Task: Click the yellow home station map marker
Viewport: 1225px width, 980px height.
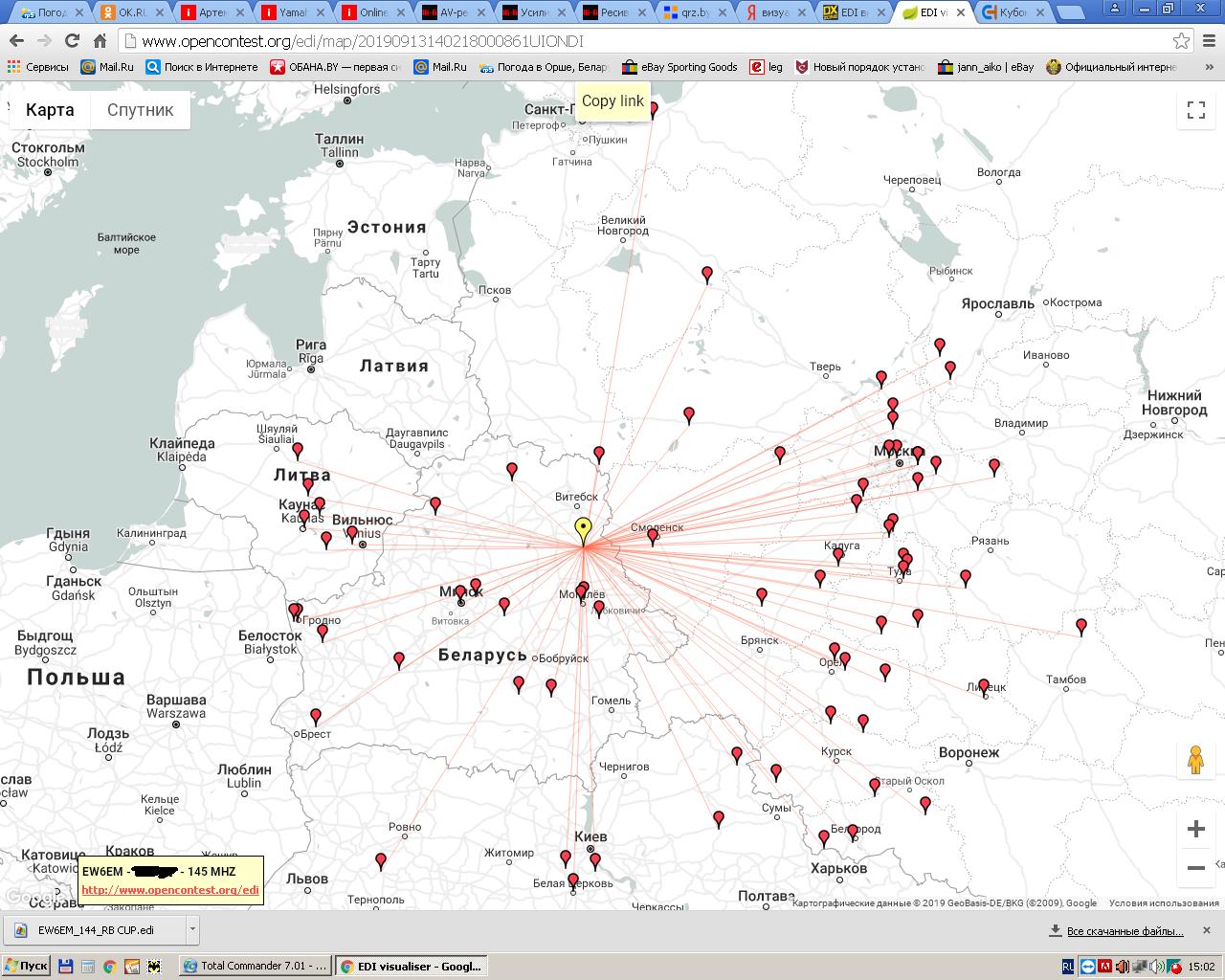Action: click(x=583, y=529)
